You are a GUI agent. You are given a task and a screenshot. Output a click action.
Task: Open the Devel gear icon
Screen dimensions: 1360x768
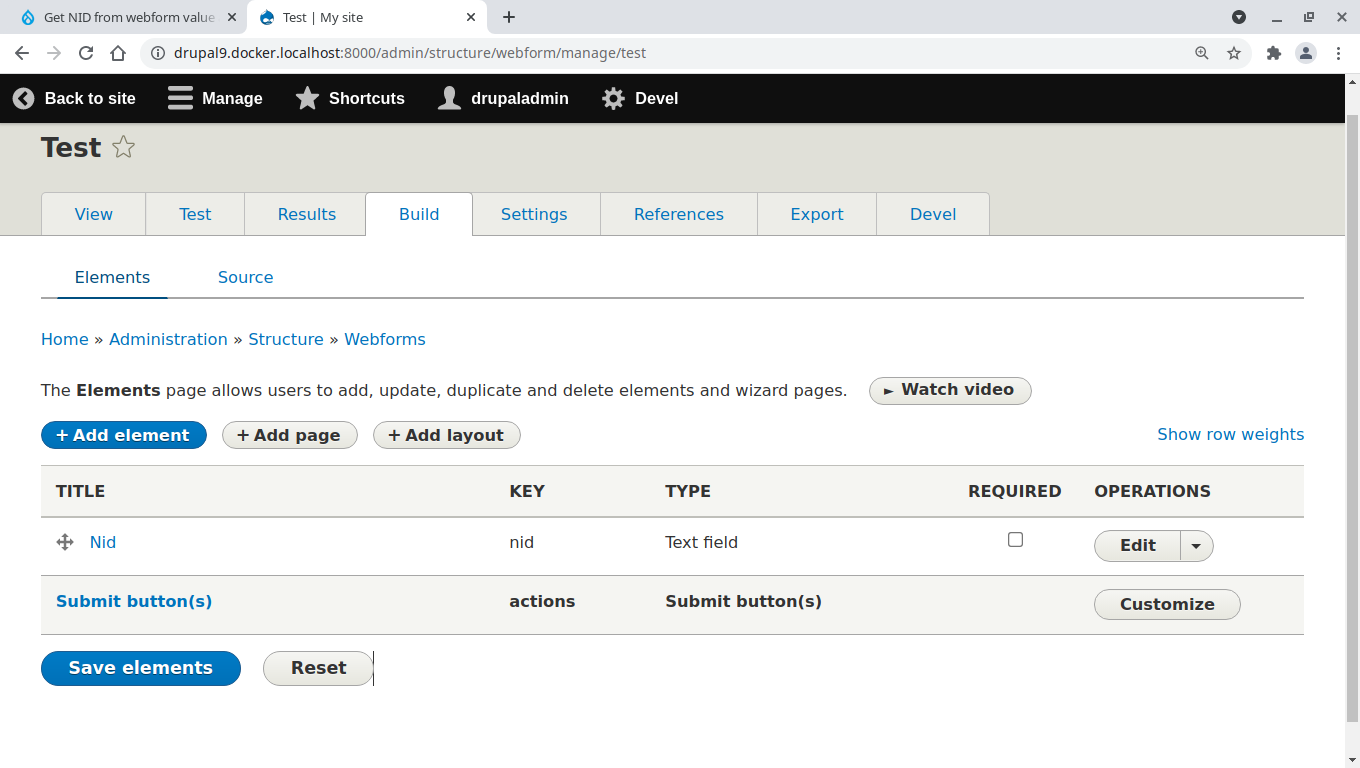tap(613, 98)
